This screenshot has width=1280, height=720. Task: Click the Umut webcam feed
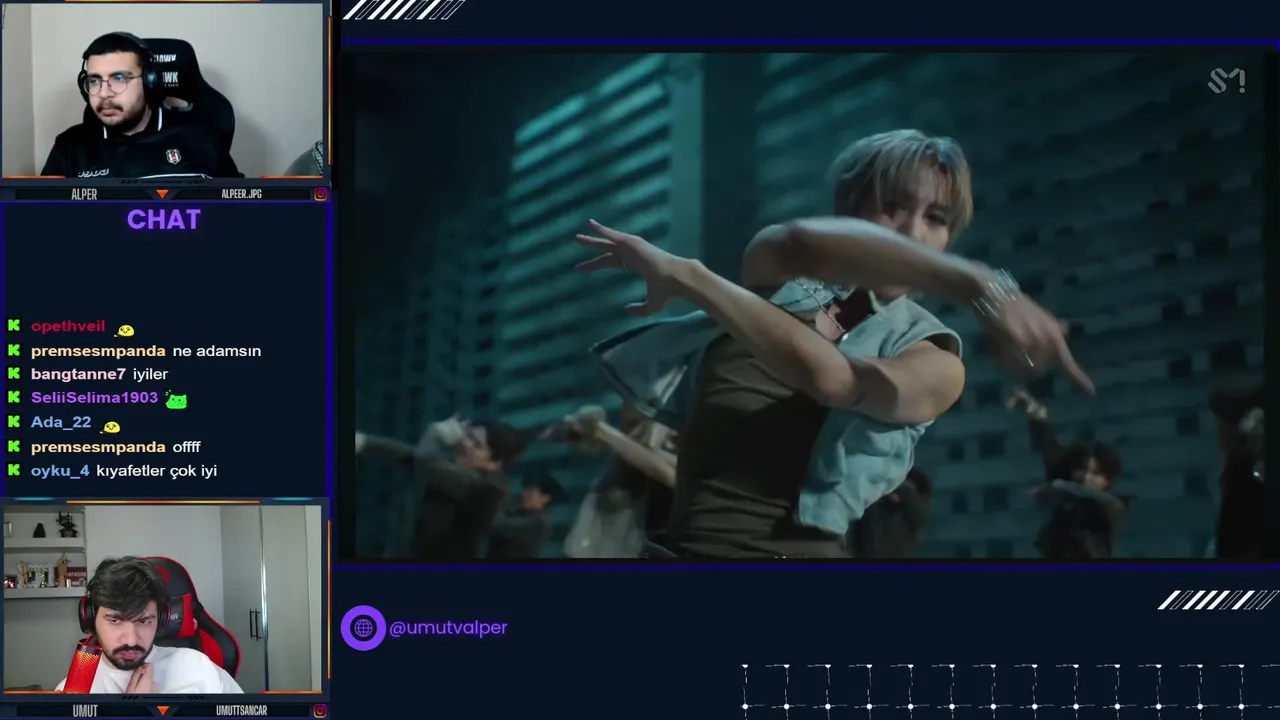point(162,598)
